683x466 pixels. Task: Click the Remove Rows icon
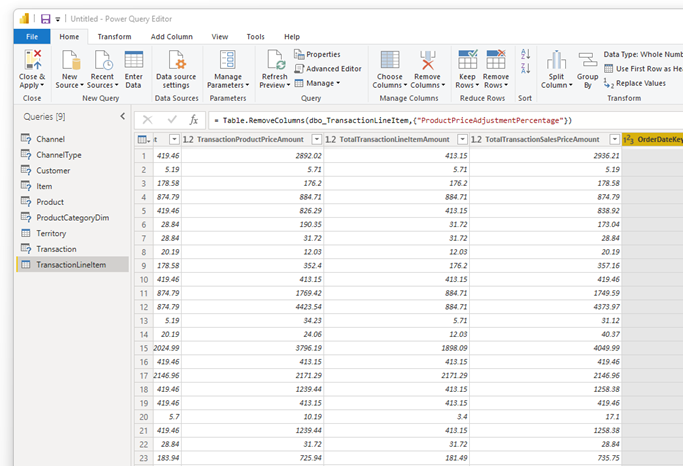tap(496, 60)
